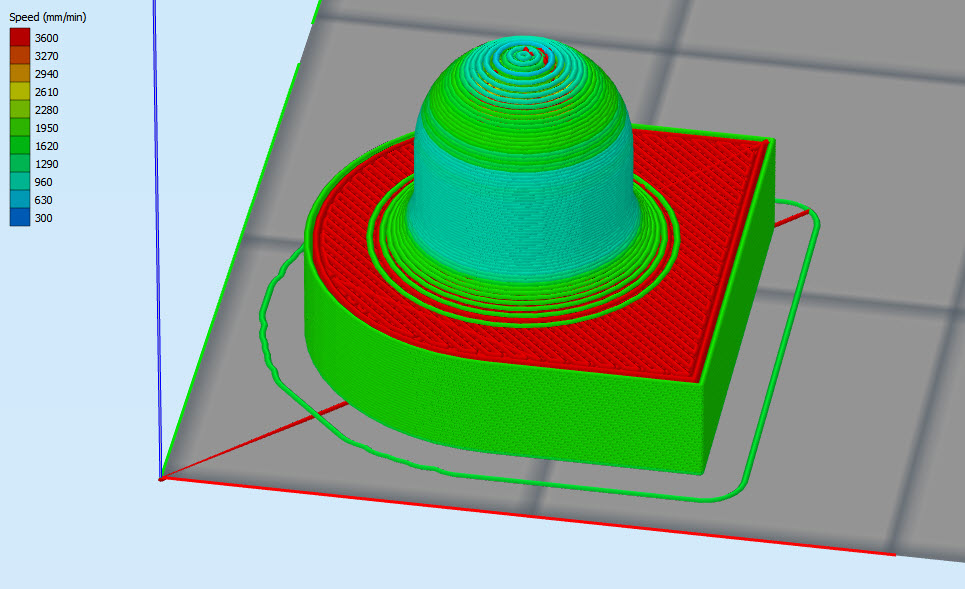Click the blue vertical Z axis line

point(158,240)
